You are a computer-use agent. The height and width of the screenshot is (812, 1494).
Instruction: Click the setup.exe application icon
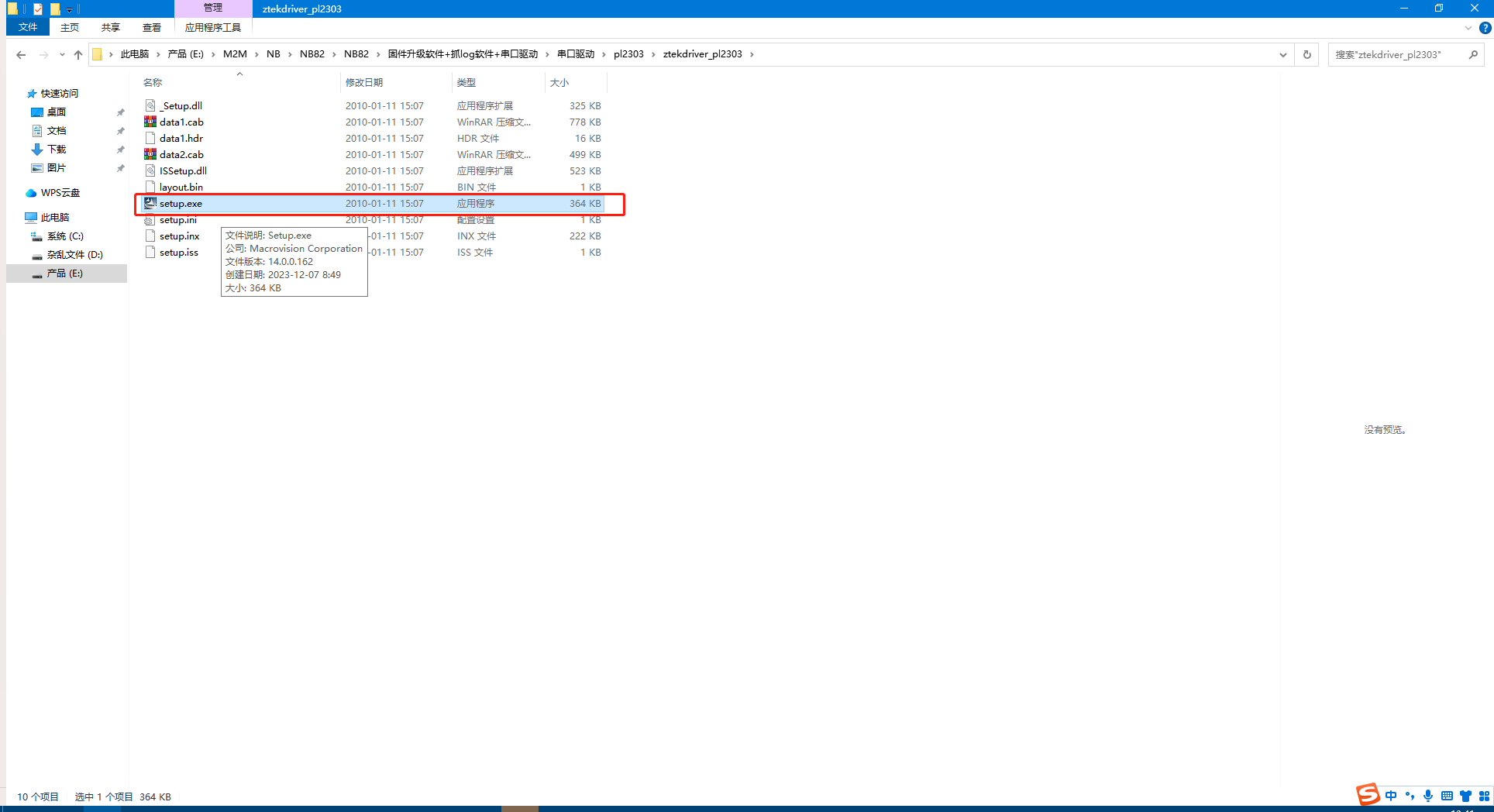(x=150, y=203)
